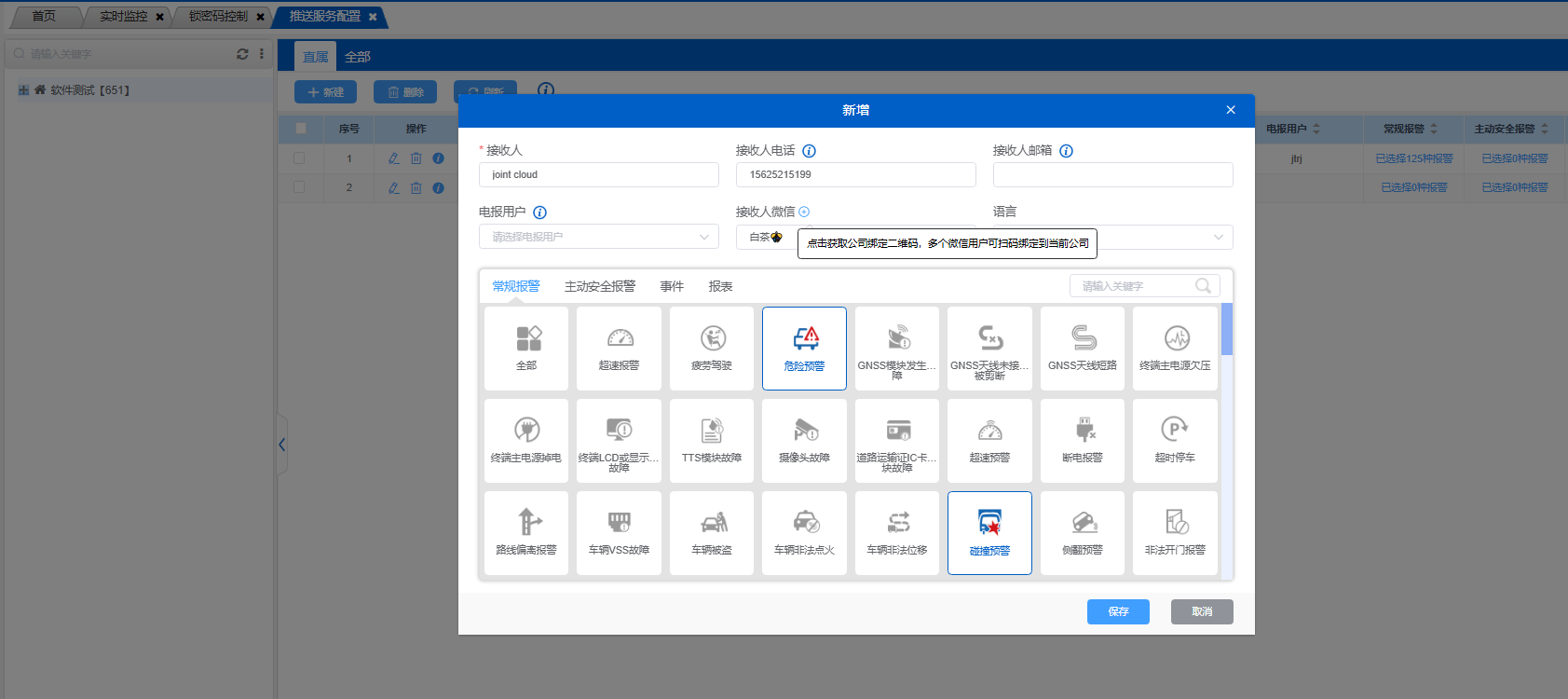This screenshot has width=1568, height=699.
Task: Select the 道路运输证IC卡模块故障 tile
Action: tap(897, 441)
